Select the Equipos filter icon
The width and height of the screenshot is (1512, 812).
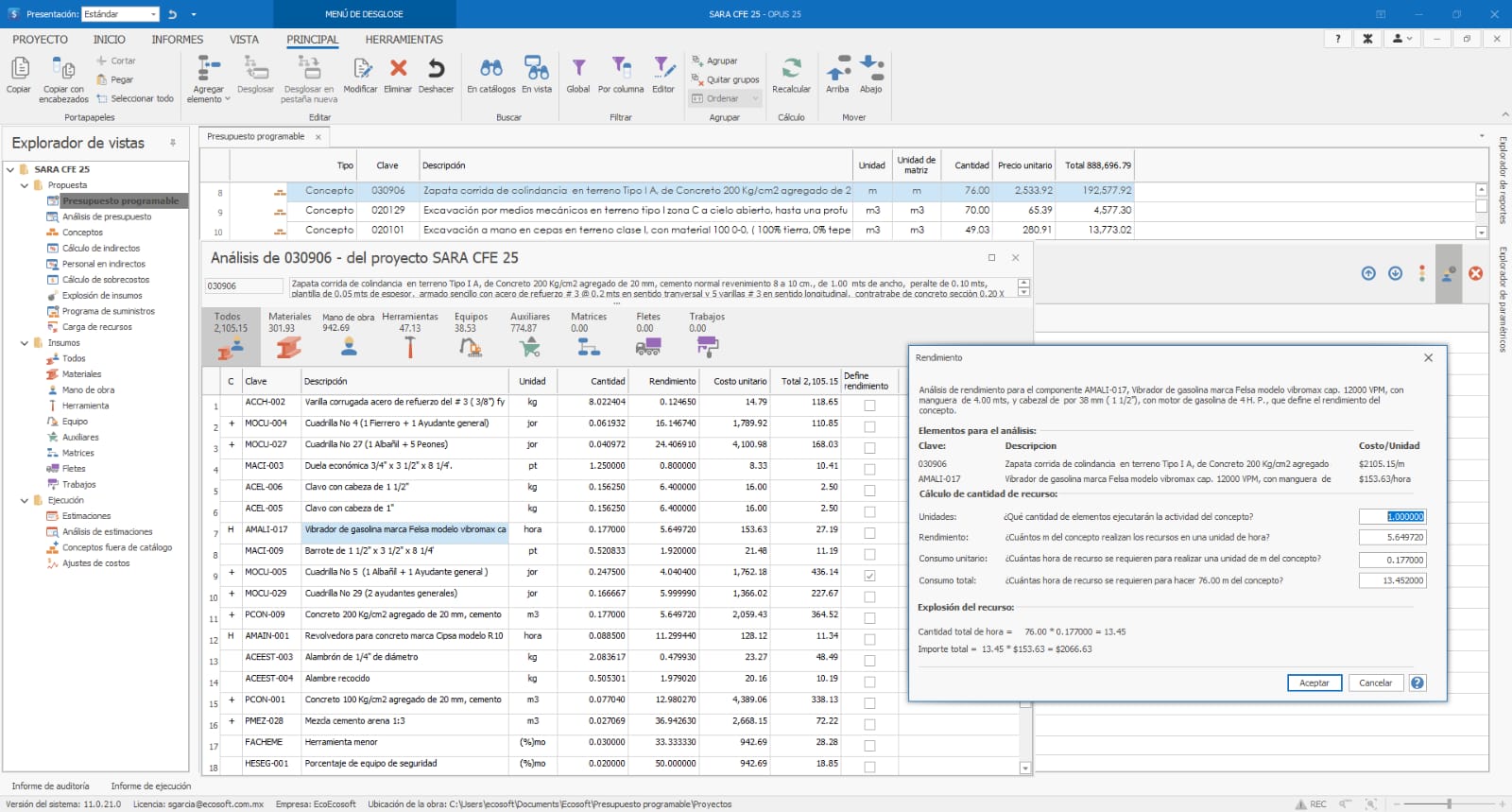(x=471, y=347)
